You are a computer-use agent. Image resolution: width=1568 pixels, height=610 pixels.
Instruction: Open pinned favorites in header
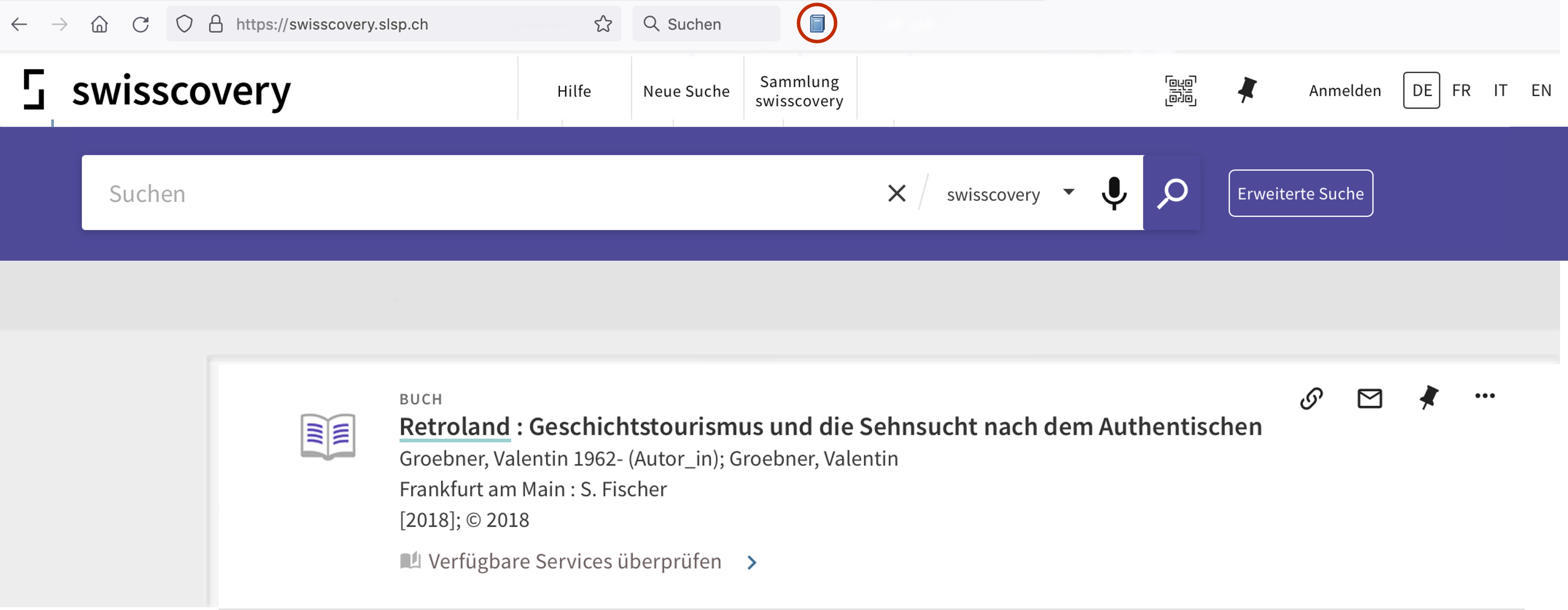click(1246, 91)
